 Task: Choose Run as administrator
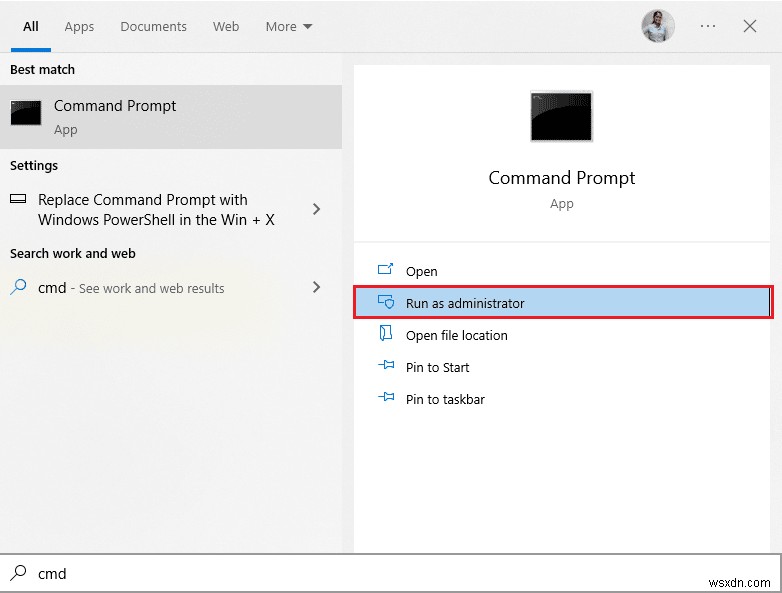[x=465, y=303]
